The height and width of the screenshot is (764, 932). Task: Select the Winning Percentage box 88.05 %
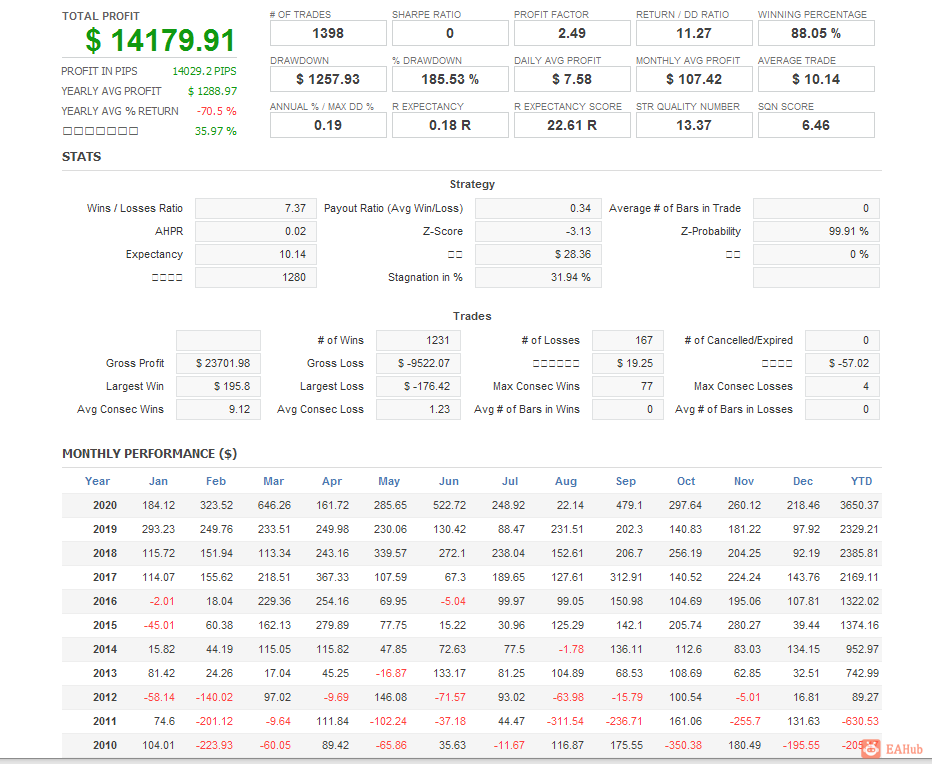tap(816, 33)
